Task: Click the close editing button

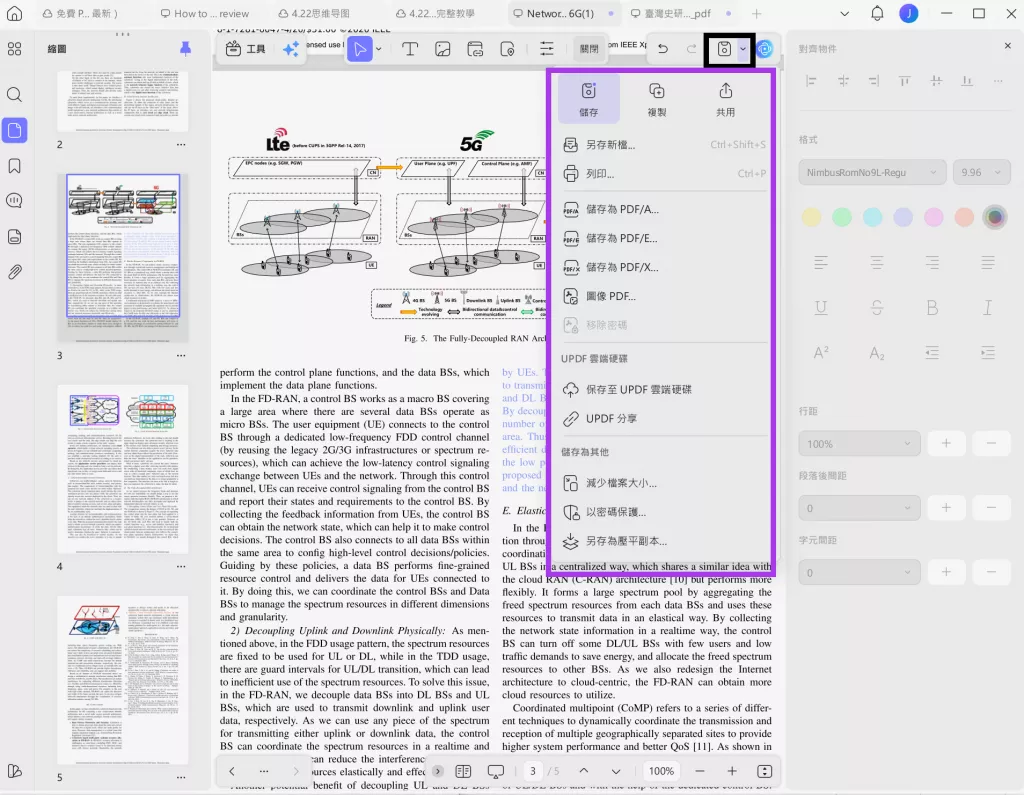Action: [x=589, y=49]
